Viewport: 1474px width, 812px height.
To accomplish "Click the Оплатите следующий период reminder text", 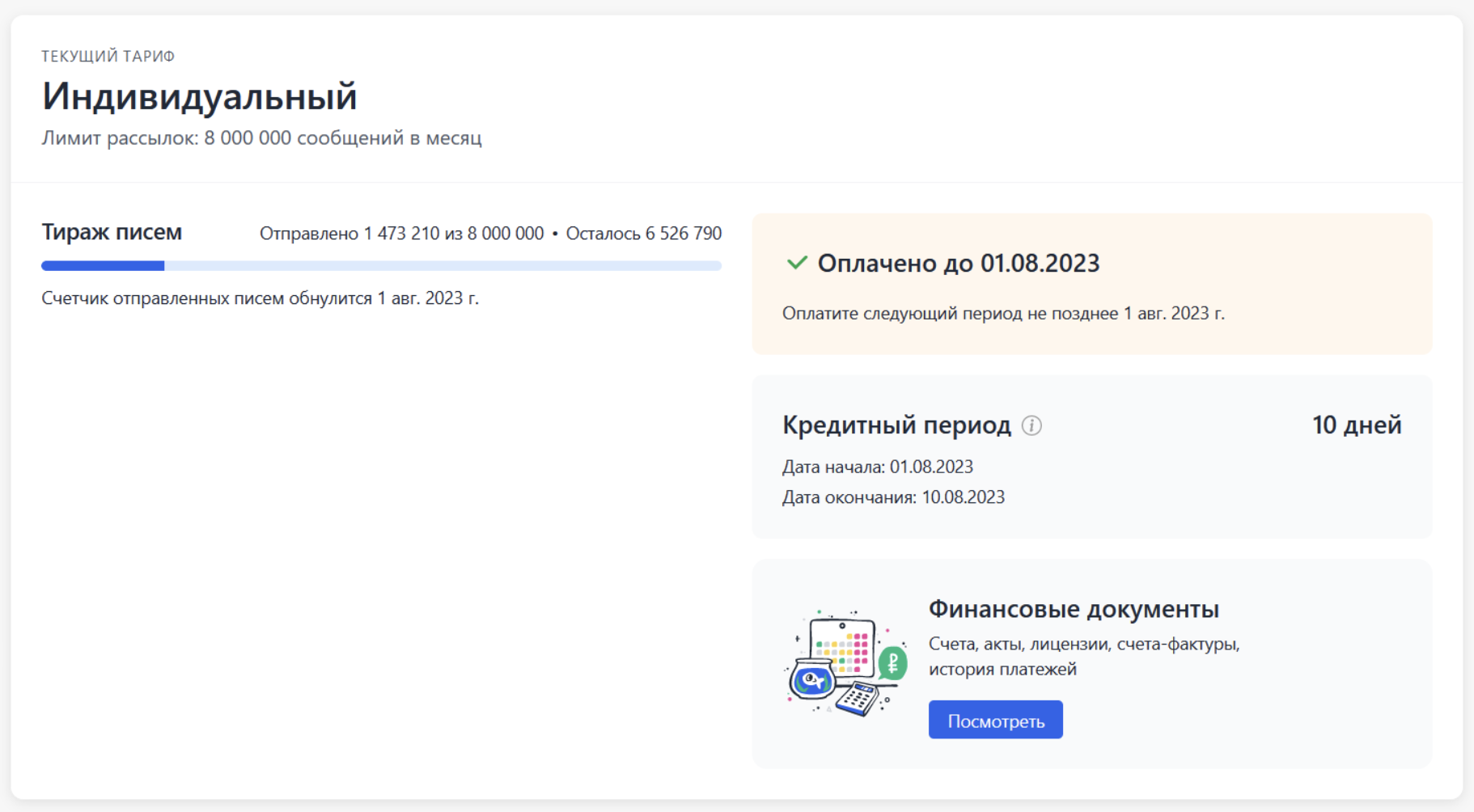I will point(1003,314).
